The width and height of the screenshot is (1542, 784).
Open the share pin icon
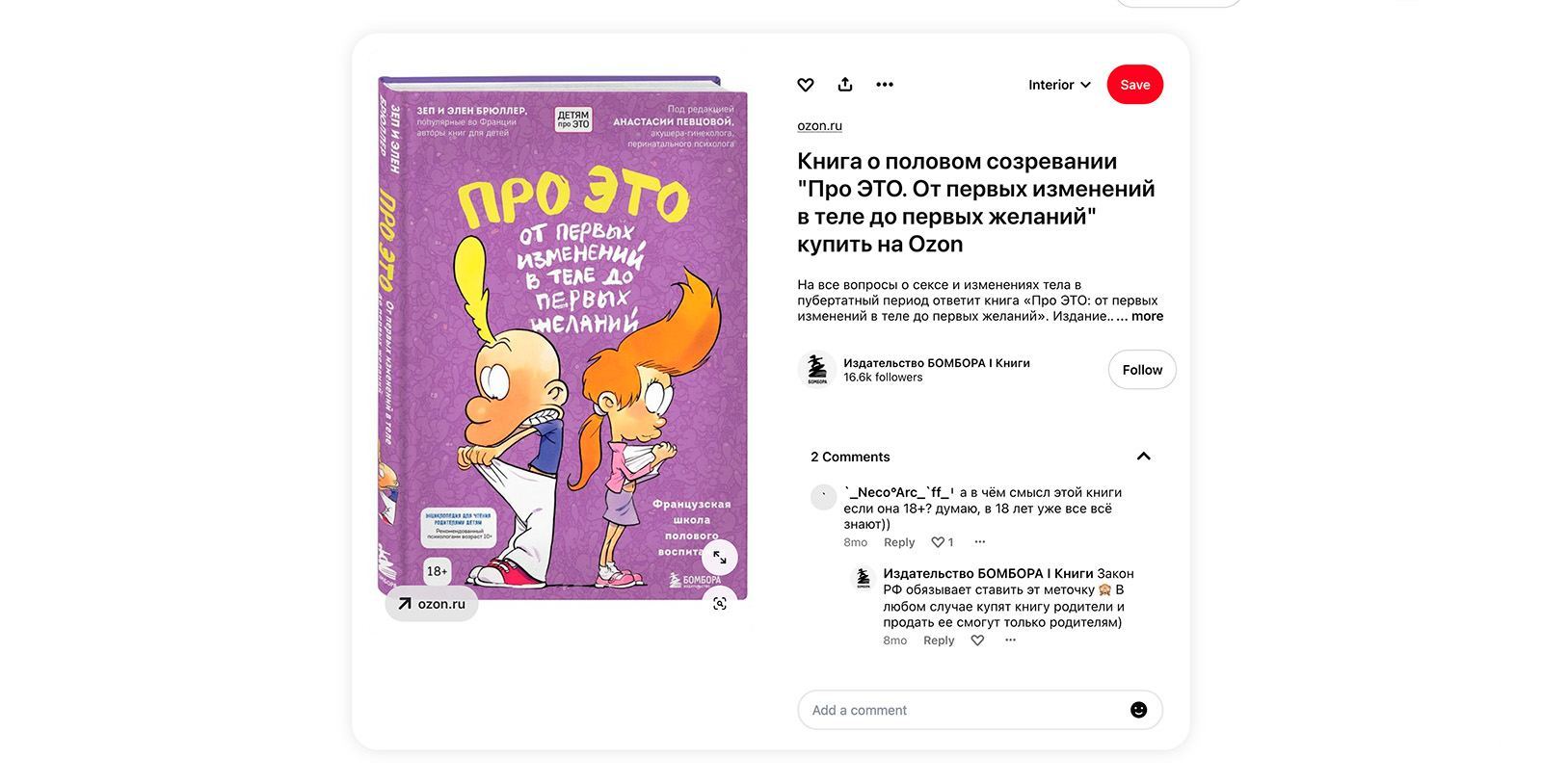click(x=845, y=85)
